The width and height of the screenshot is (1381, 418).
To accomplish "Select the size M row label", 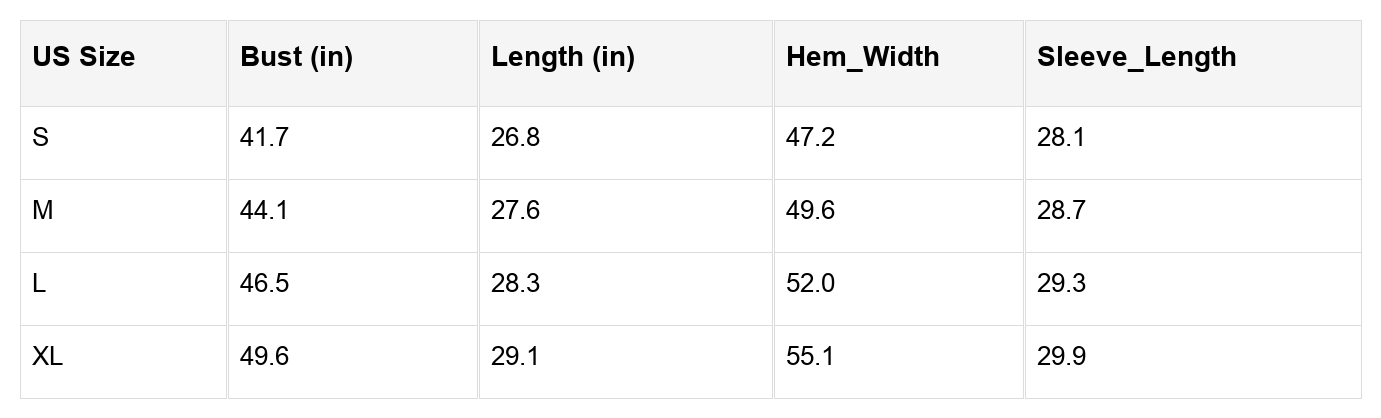I will pyautogui.click(x=43, y=210).
